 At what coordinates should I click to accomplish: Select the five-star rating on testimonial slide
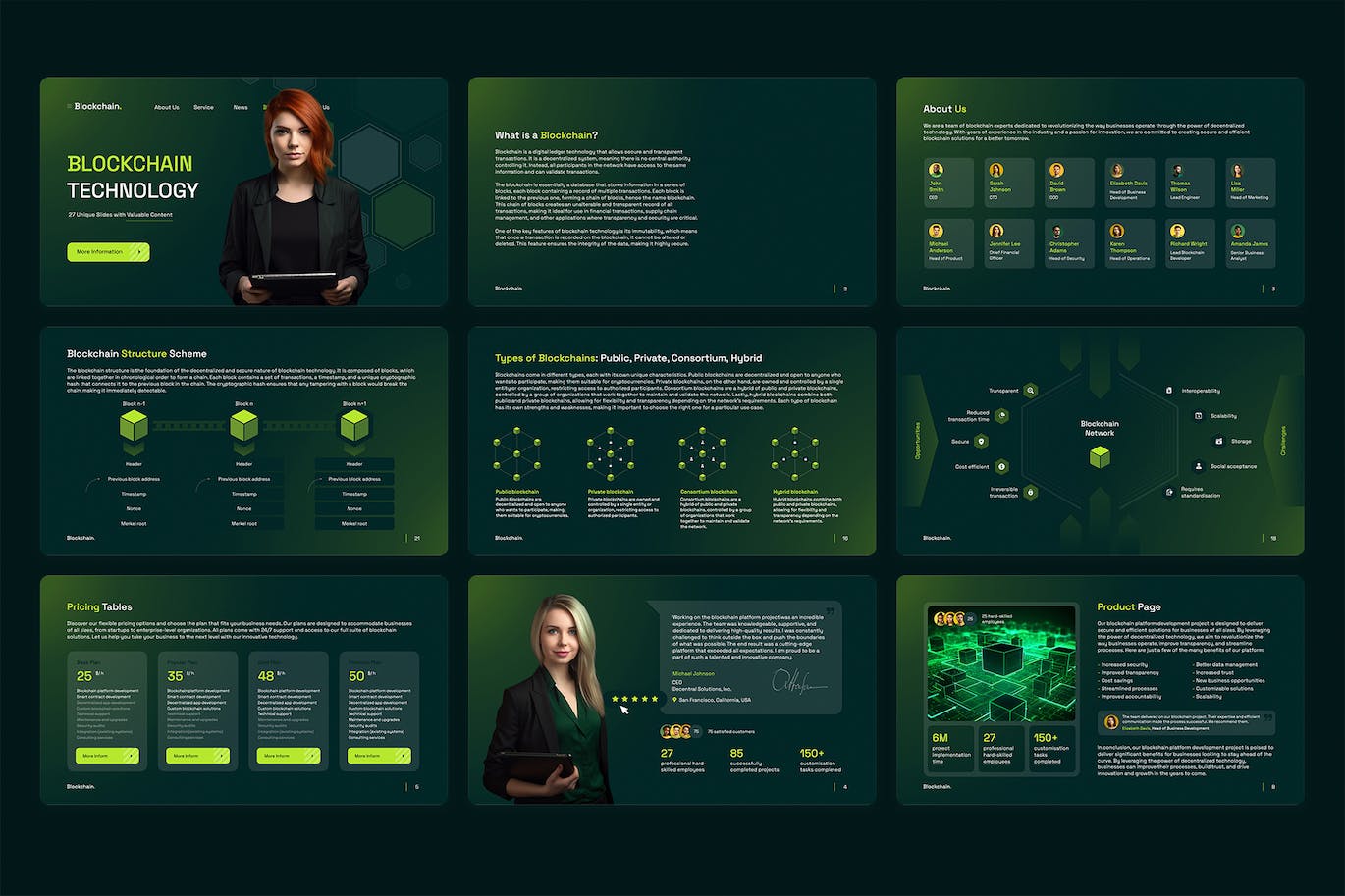tap(635, 699)
